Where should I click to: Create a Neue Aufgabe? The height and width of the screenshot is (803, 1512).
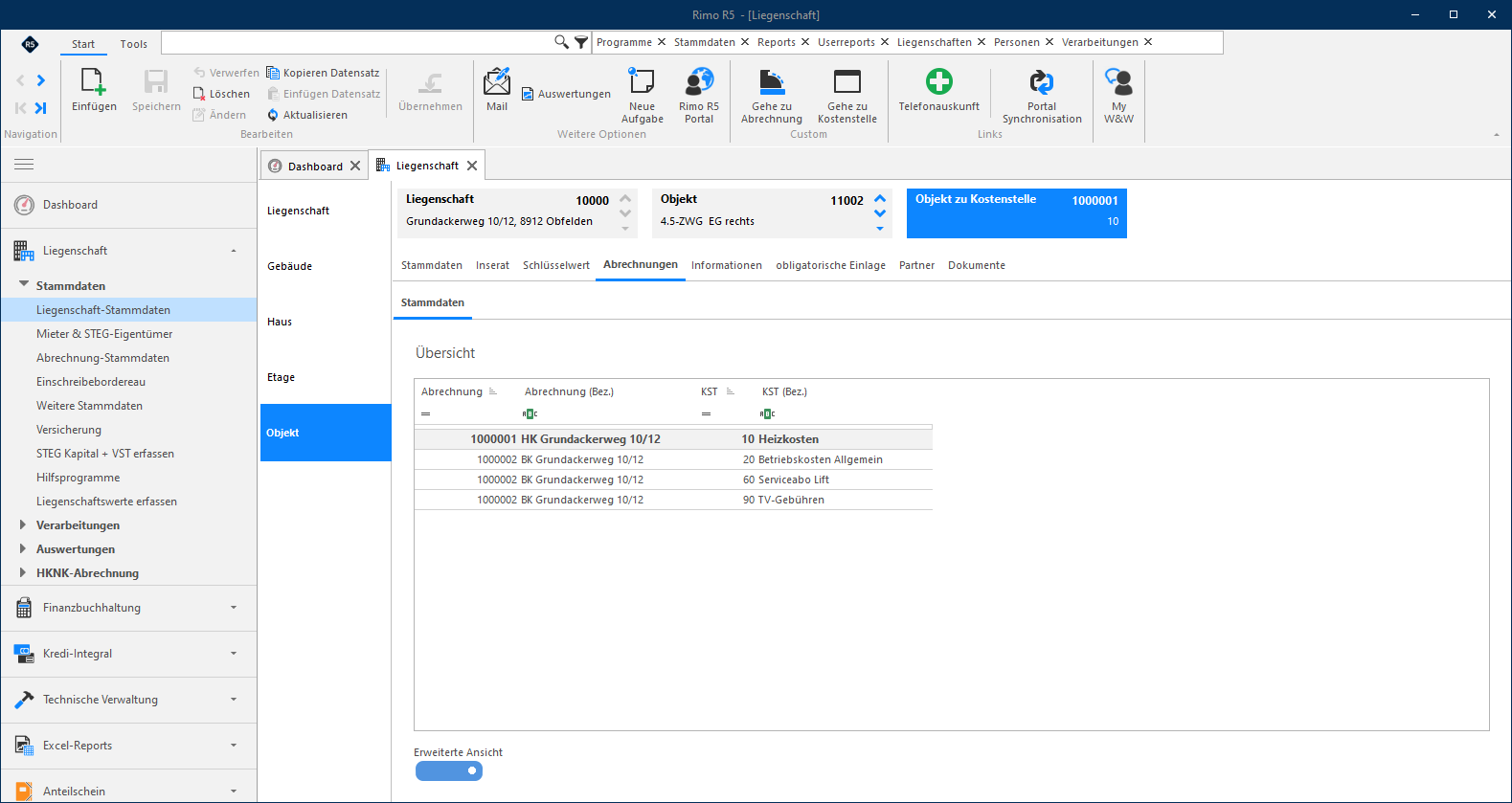pyautogui.click(x=642, y=82)
